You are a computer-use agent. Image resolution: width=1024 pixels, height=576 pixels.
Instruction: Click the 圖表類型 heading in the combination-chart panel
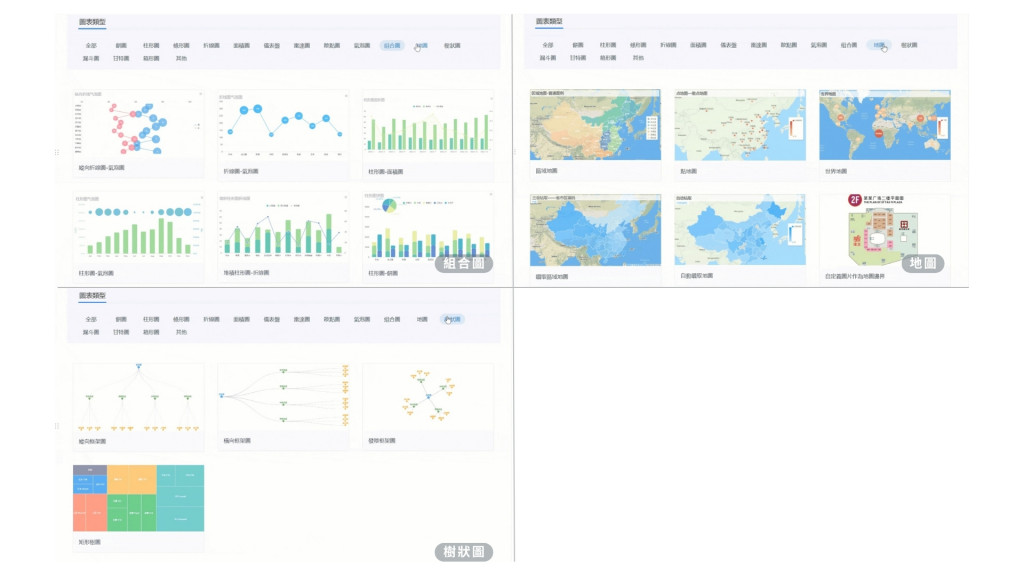coord(92,22)
